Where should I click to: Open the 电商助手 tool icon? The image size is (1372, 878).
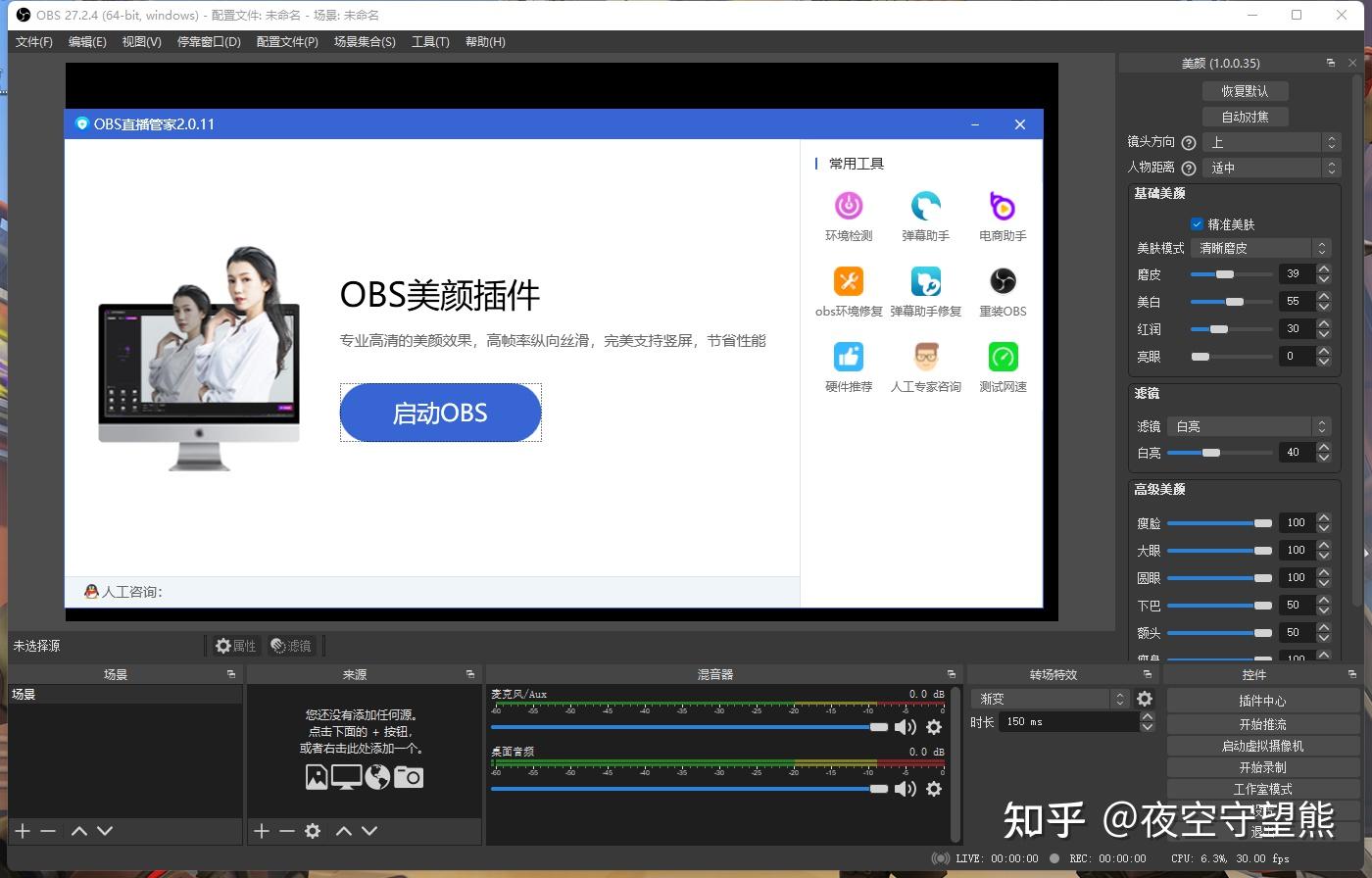(1003, 206)
